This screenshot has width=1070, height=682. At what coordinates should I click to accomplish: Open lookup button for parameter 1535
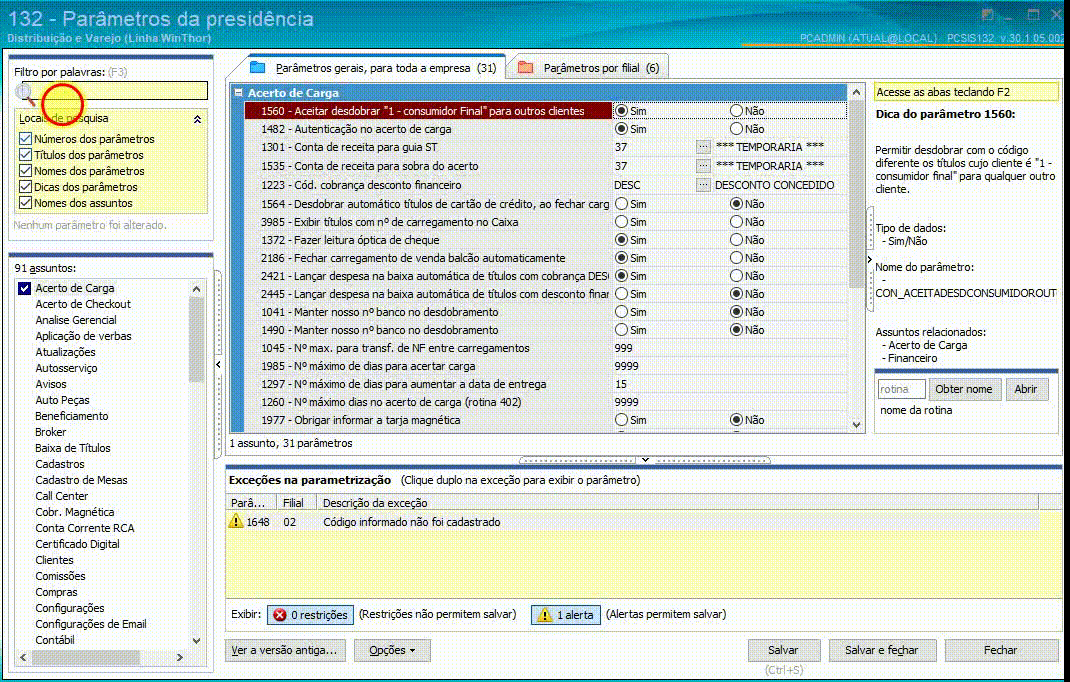pos(703,166)
